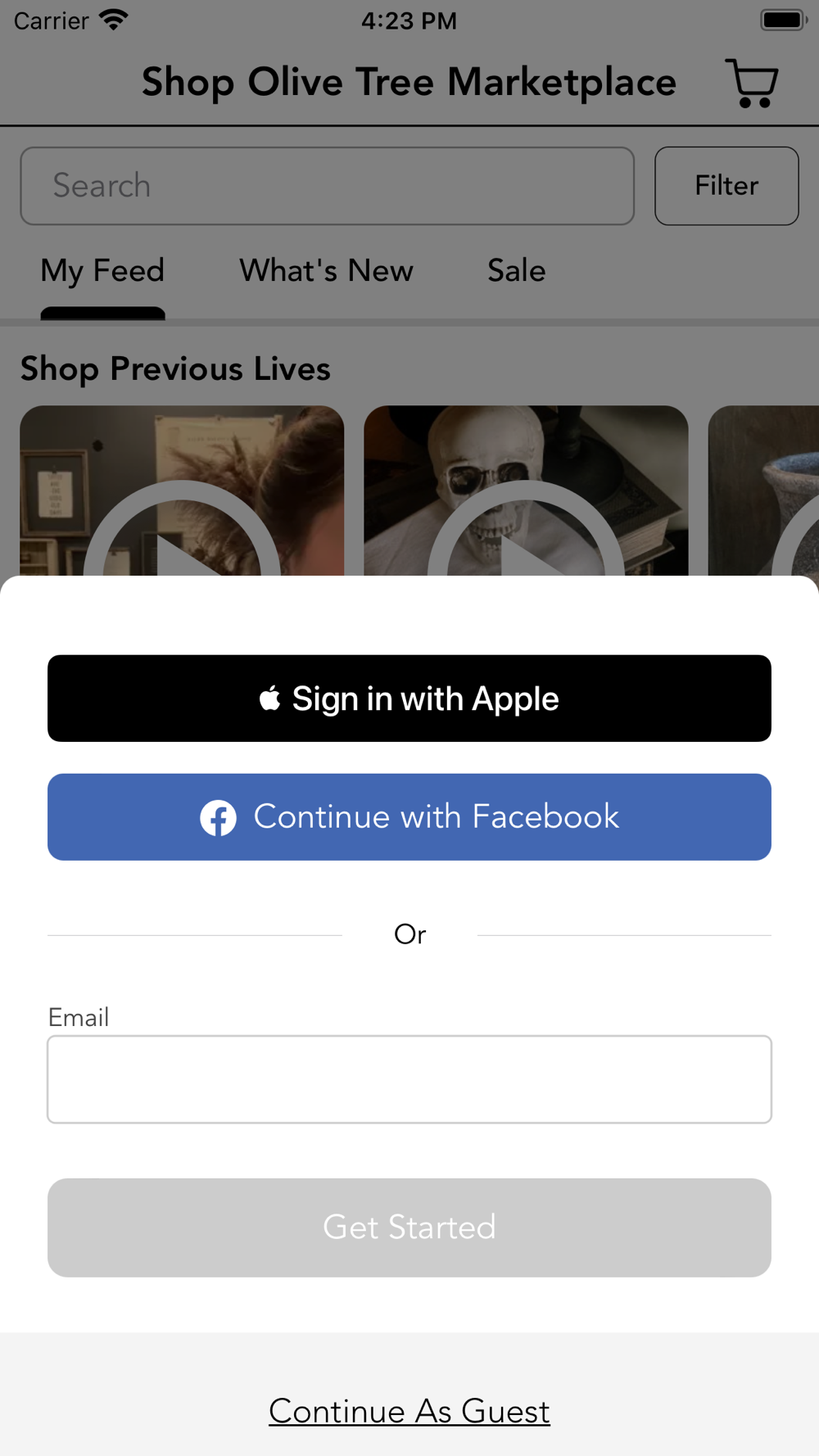Play the first previous live video
Viewport: 819px width, 1456px height.
pyautogui.click(x=182, y=491)
